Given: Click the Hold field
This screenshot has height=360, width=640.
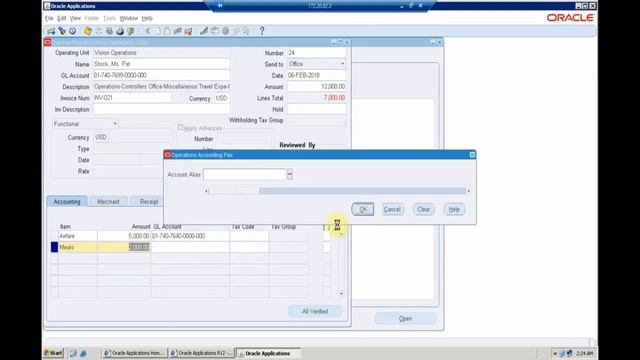Looking at the screenshot, I should [317, 109].
